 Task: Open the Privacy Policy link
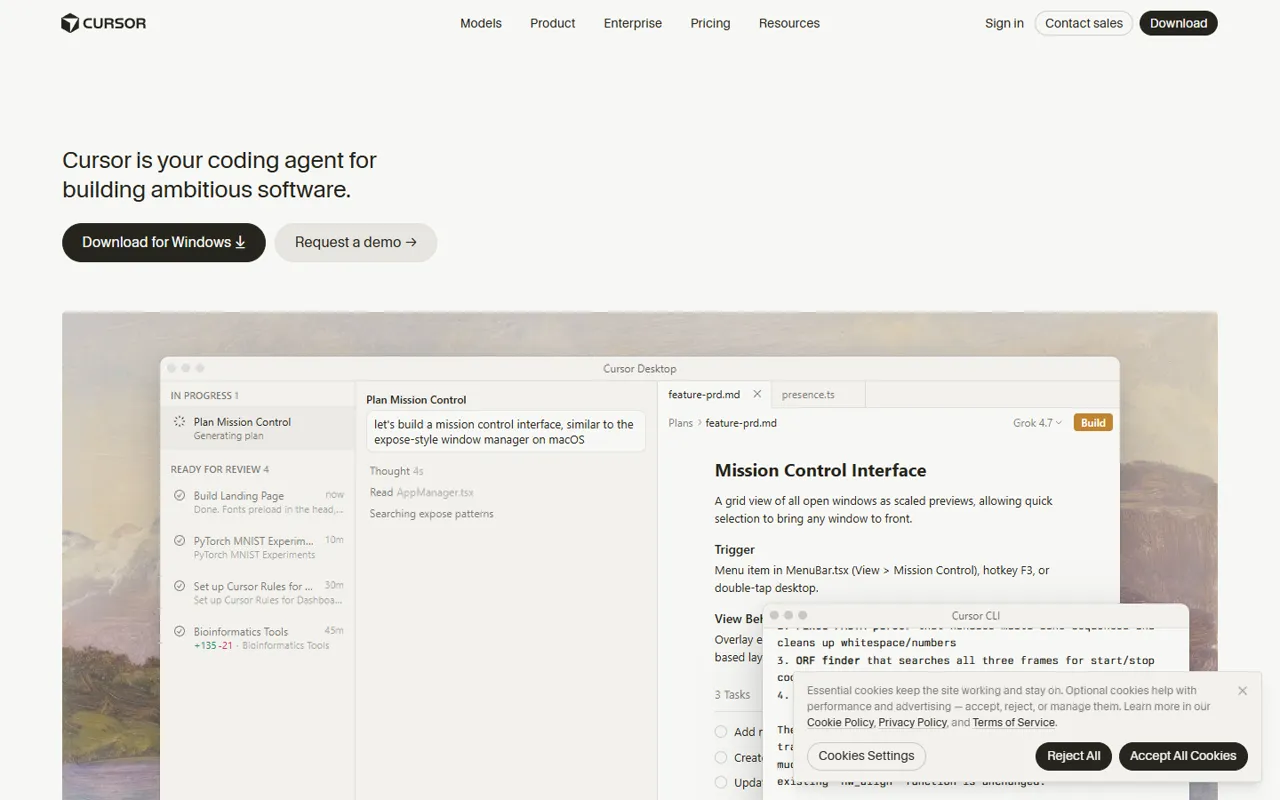click(912, 722)
